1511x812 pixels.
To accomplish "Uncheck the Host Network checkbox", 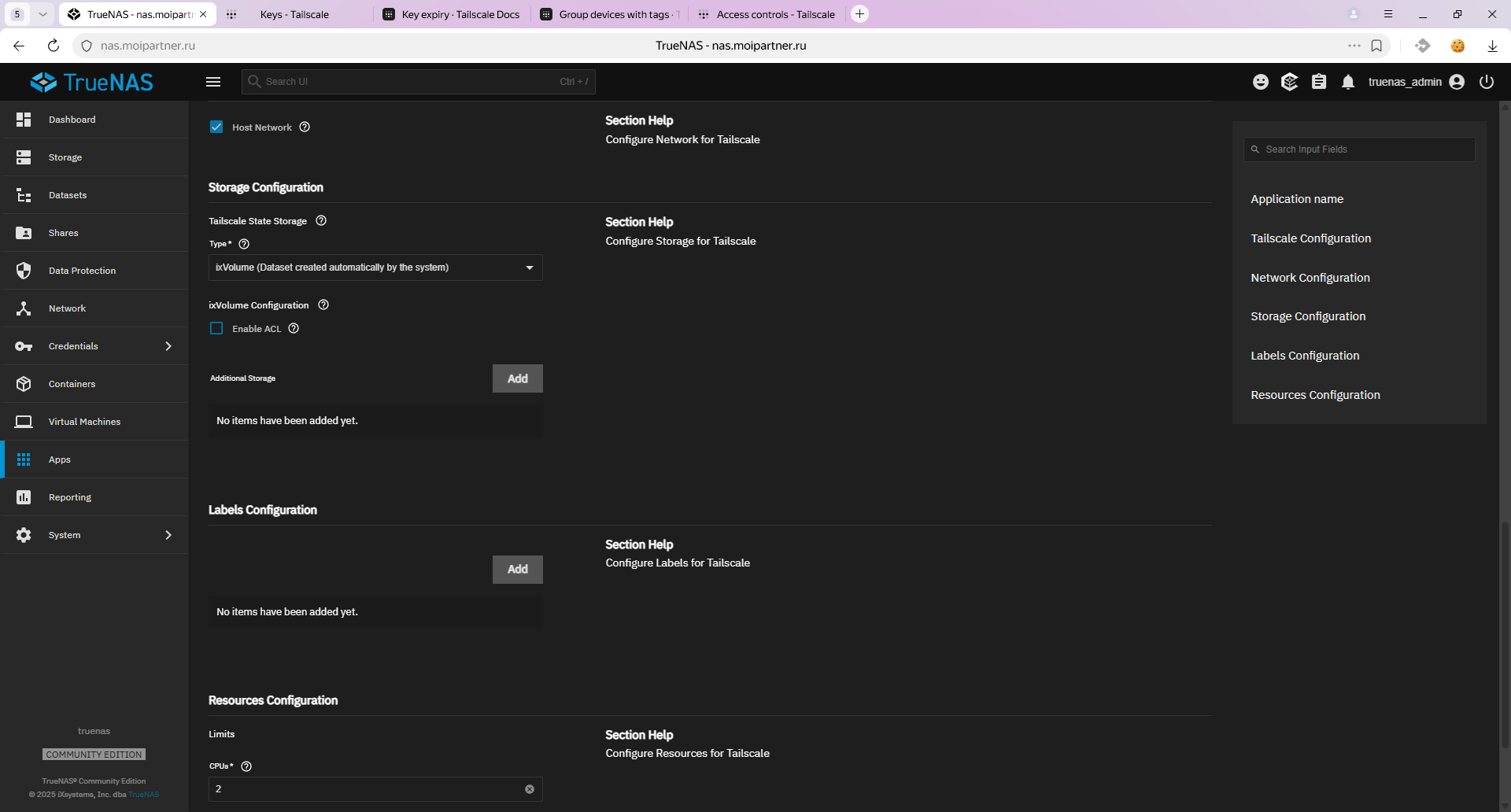I will point(216,127).
